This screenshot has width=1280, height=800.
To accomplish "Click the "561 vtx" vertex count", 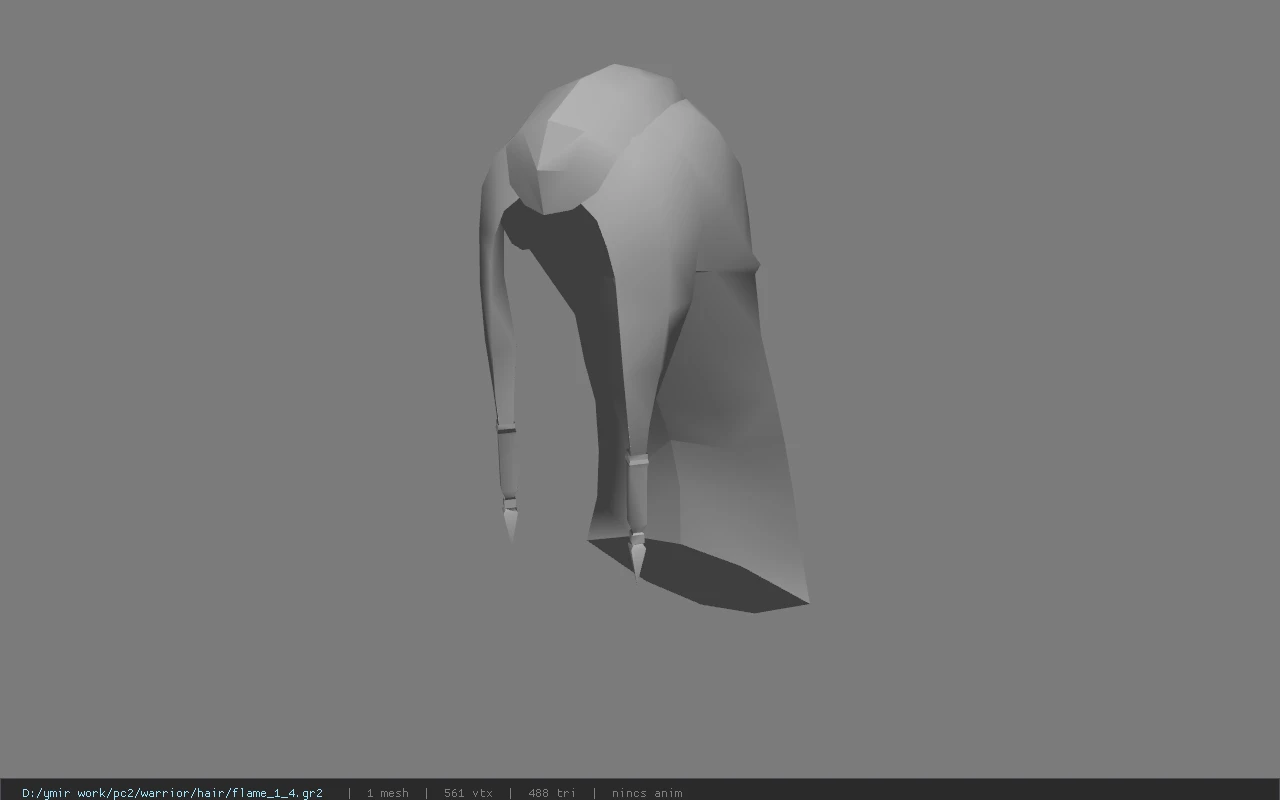I will pos(468,793).
